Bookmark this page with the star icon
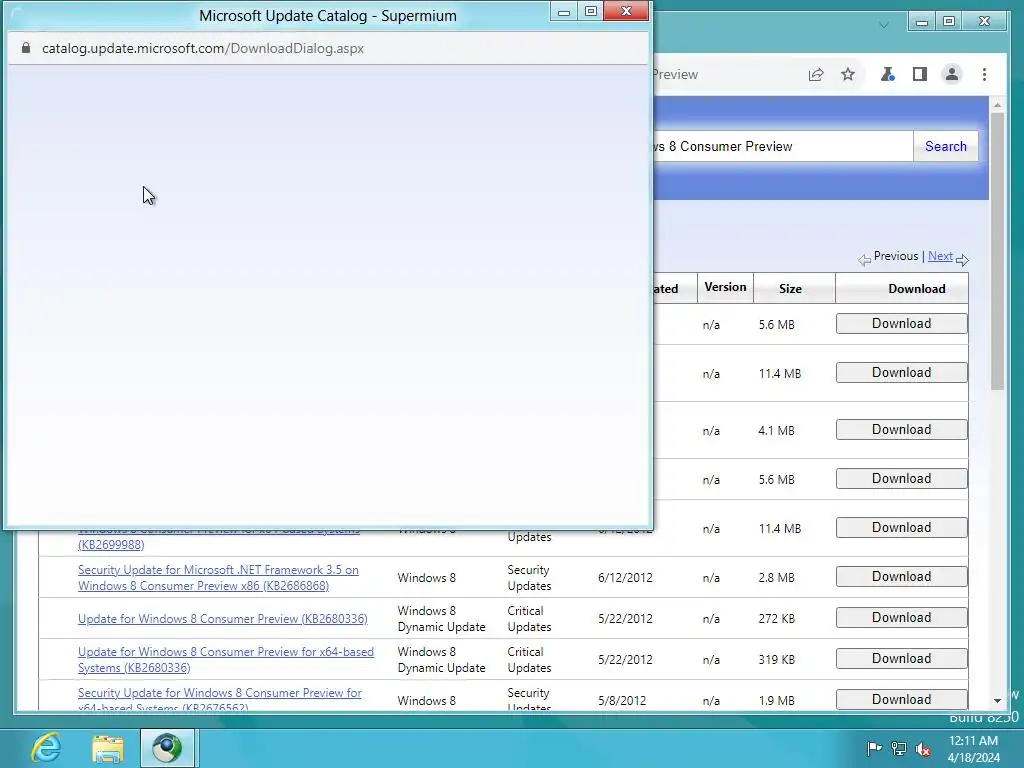Viewport: 1024px width, 768px height. 848,74
